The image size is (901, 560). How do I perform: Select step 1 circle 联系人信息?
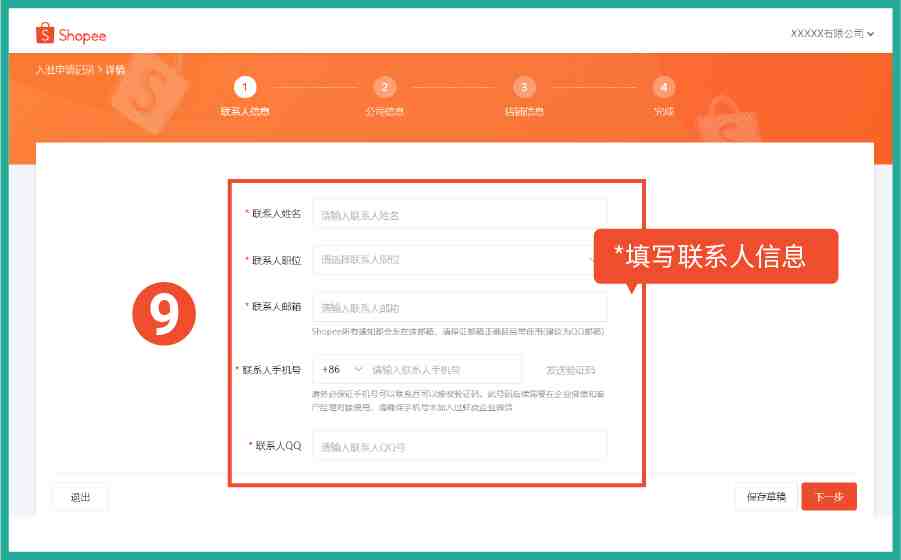(245, 87)
